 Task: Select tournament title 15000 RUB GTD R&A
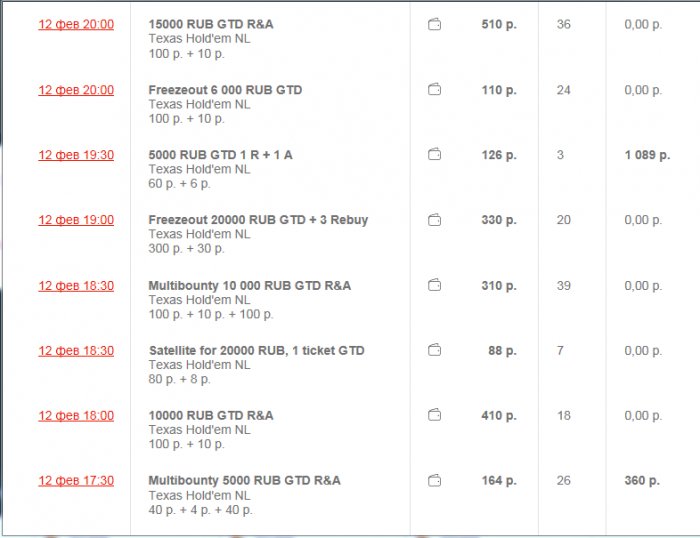[210, 24]
